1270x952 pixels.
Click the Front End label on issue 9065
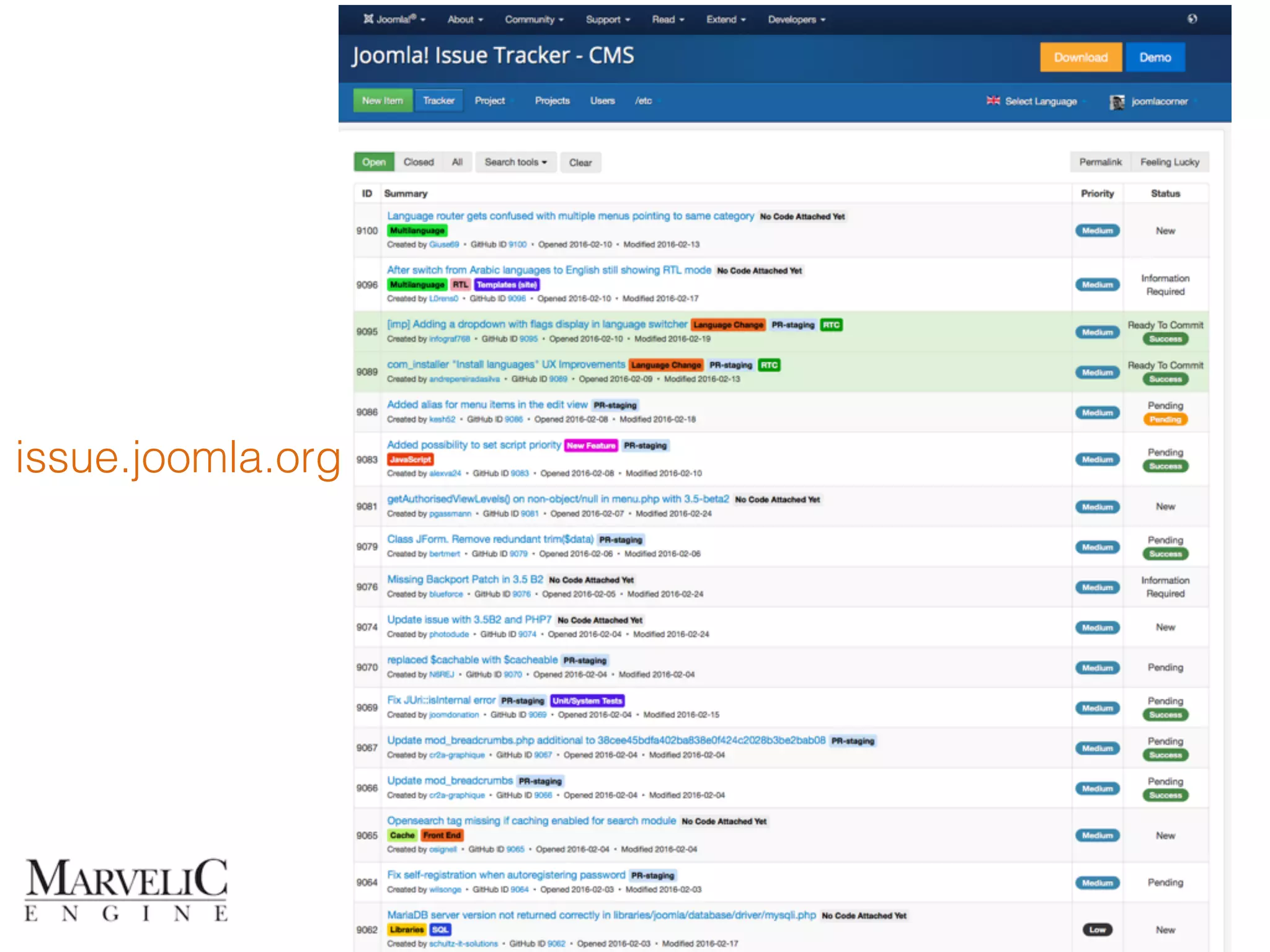442,835
